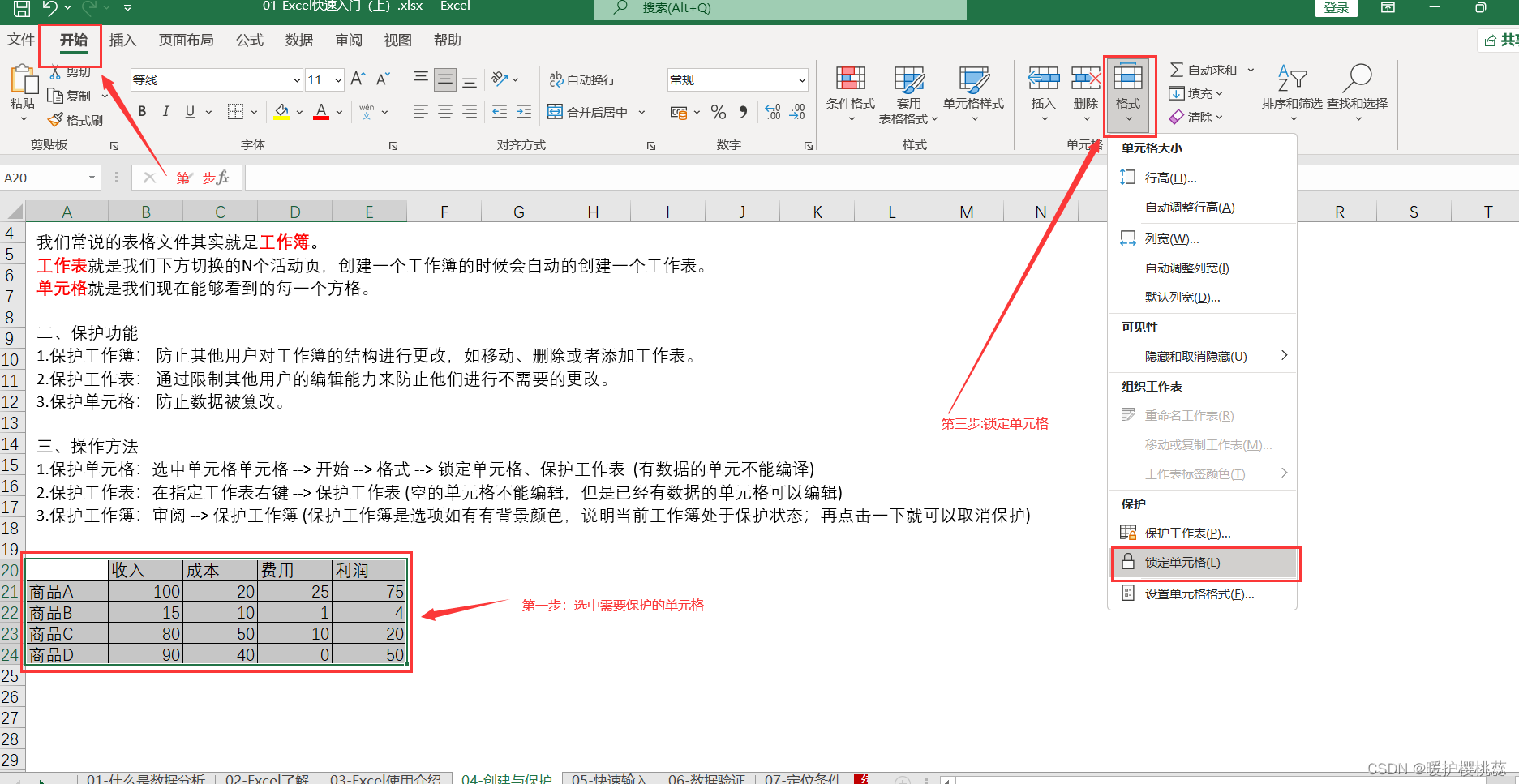The width and height of the screenshot is (1519, 784).
Task: Select 锁定单元格(L) menu item
Action: click(1204, 563)
